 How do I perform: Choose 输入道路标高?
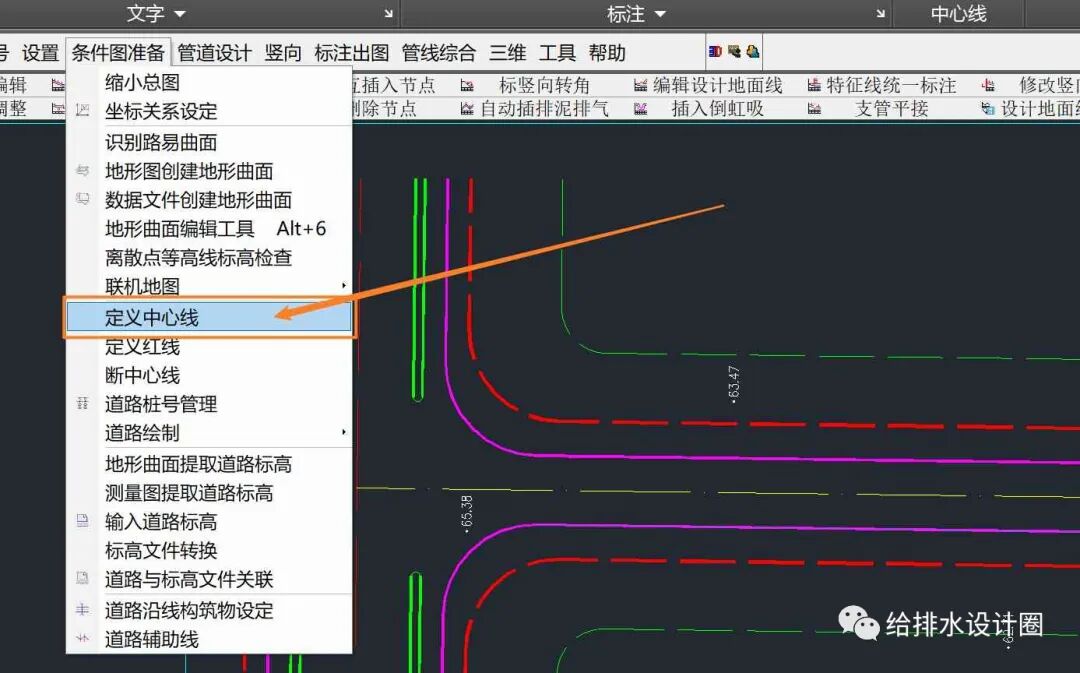point(209,521)
